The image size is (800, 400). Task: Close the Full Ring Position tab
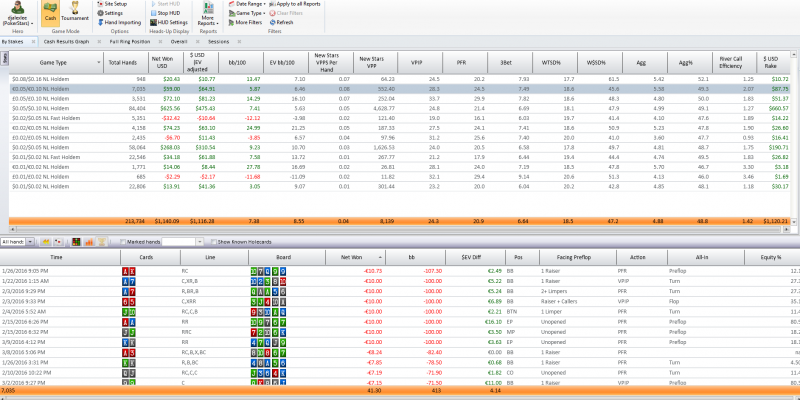(x=160, y=42)
